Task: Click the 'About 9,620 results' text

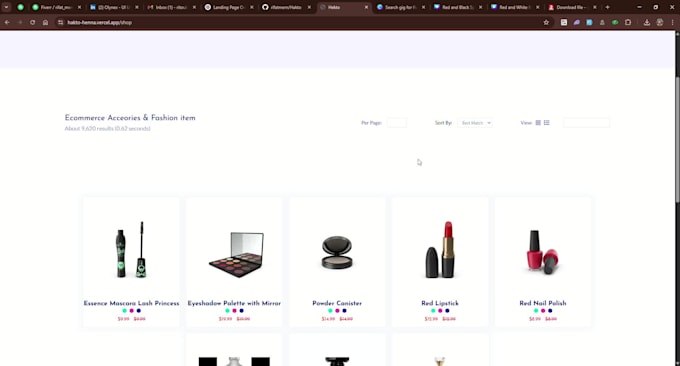Action: point(108,128)
